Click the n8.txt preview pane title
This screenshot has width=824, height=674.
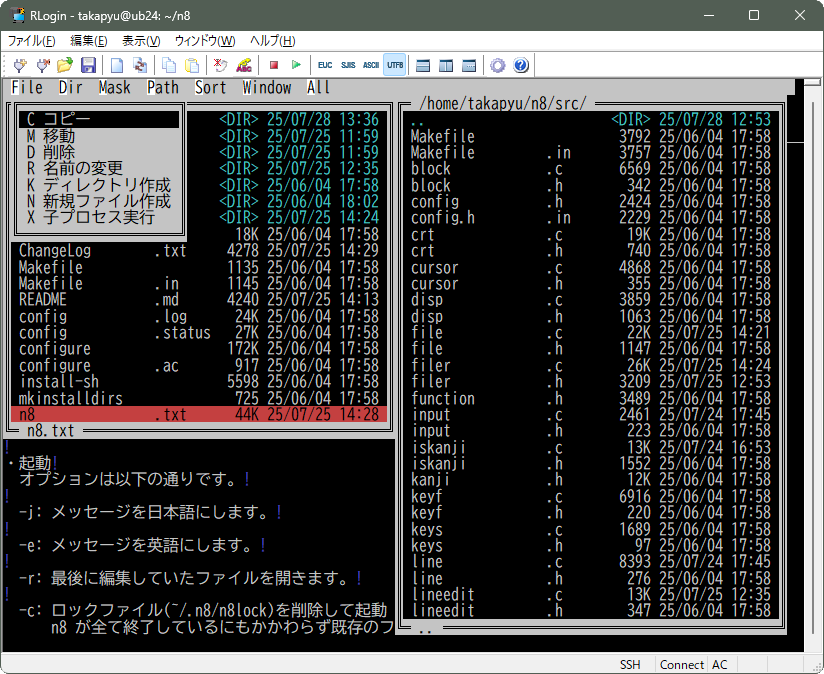(50, 431)
